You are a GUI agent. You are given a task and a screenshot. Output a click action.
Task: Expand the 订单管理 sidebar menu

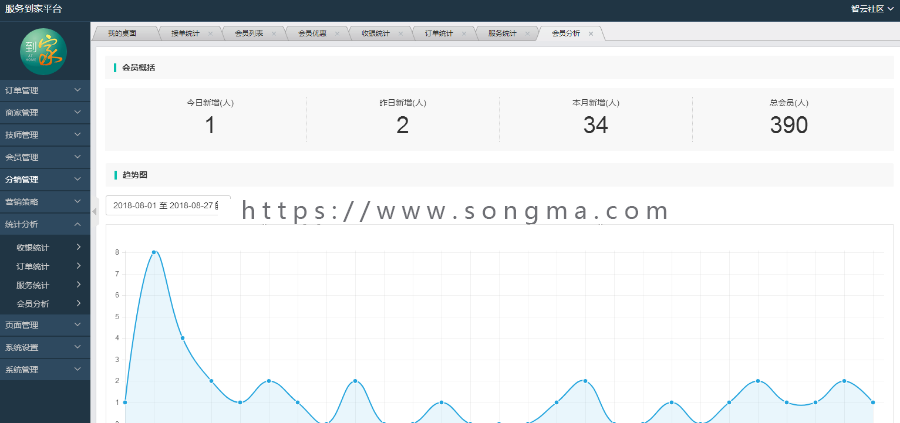(x=45, y=91)
